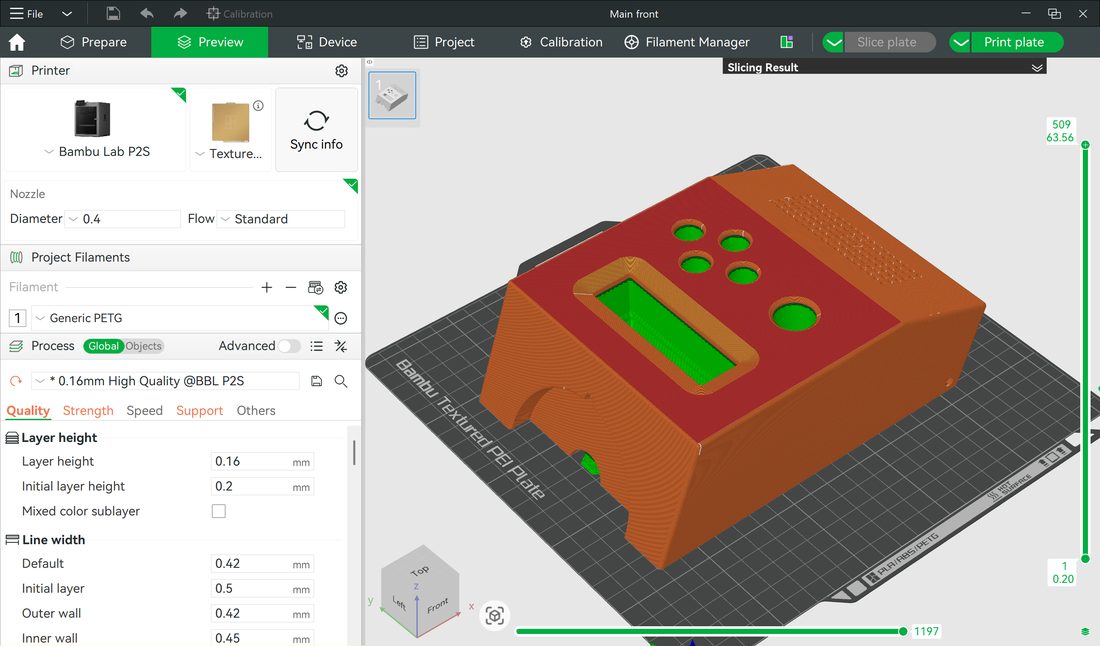Click the compare presets icon
This screenshot has height=646, width=1100.
[x=341, y=346]
